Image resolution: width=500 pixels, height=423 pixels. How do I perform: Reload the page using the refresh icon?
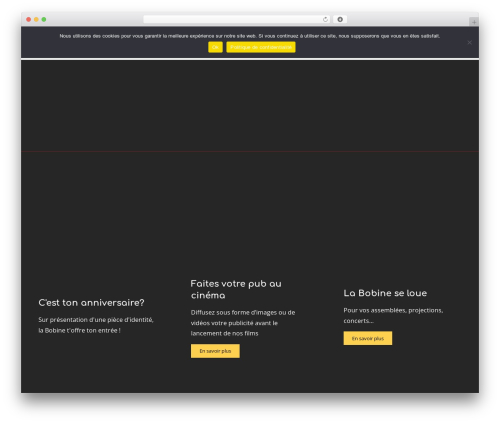pyautogui.click(x=325, y=19)
